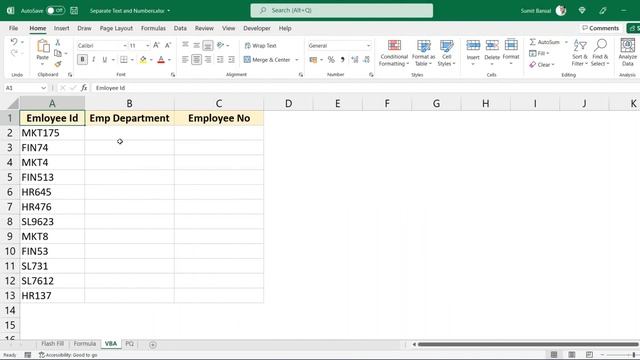This screenshot has width=640, height=360.
Task: Switch to the Formulas ribbon tab
Action: tap(153, 28)
